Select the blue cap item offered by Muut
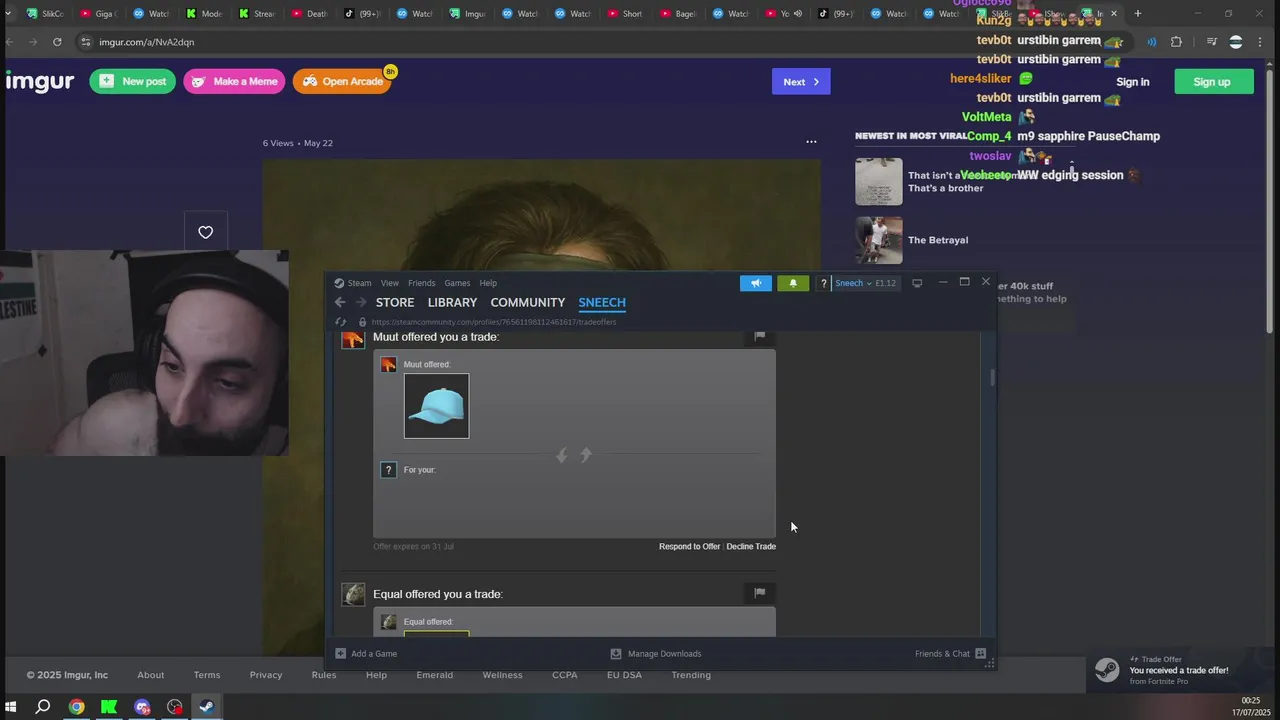The width and height of the screenshot is (1280, 720). click(x=436, y=406)
